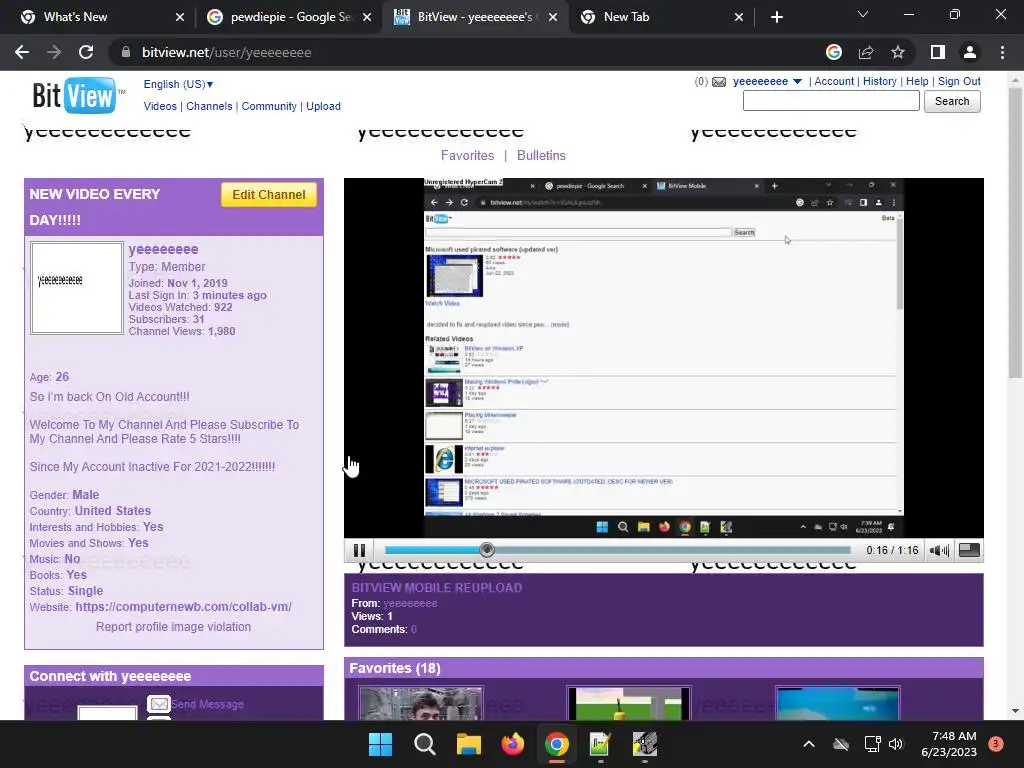1024x768 pixels.
Task: Open Notepad++ taskbar icon
Action: [600, 744]
